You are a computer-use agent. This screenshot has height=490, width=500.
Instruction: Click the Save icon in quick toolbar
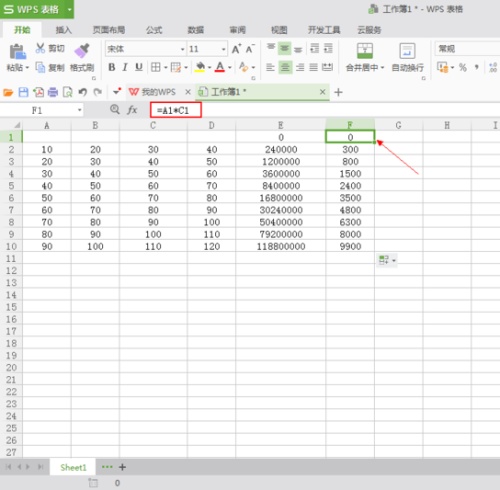[23, 92]
